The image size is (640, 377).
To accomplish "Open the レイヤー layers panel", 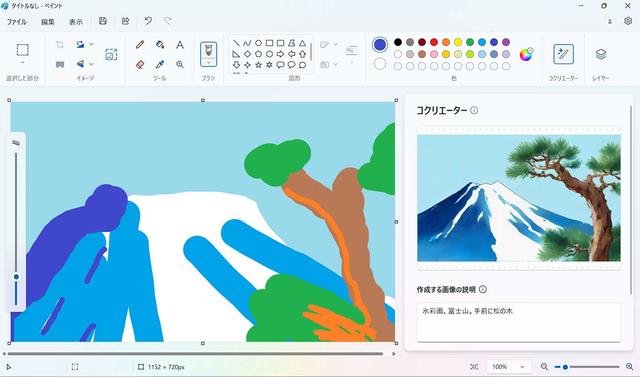I will point(600,54).
